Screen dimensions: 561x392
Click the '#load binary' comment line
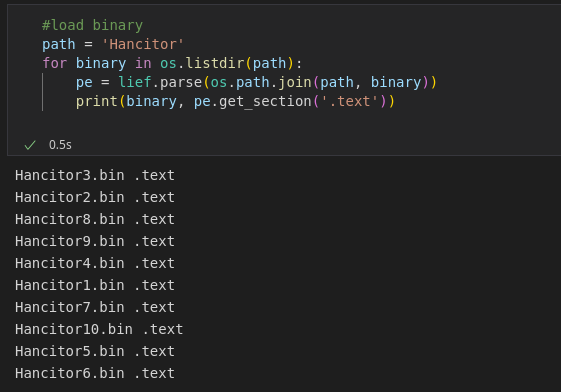pyautogui.click(x=92, y=25)
